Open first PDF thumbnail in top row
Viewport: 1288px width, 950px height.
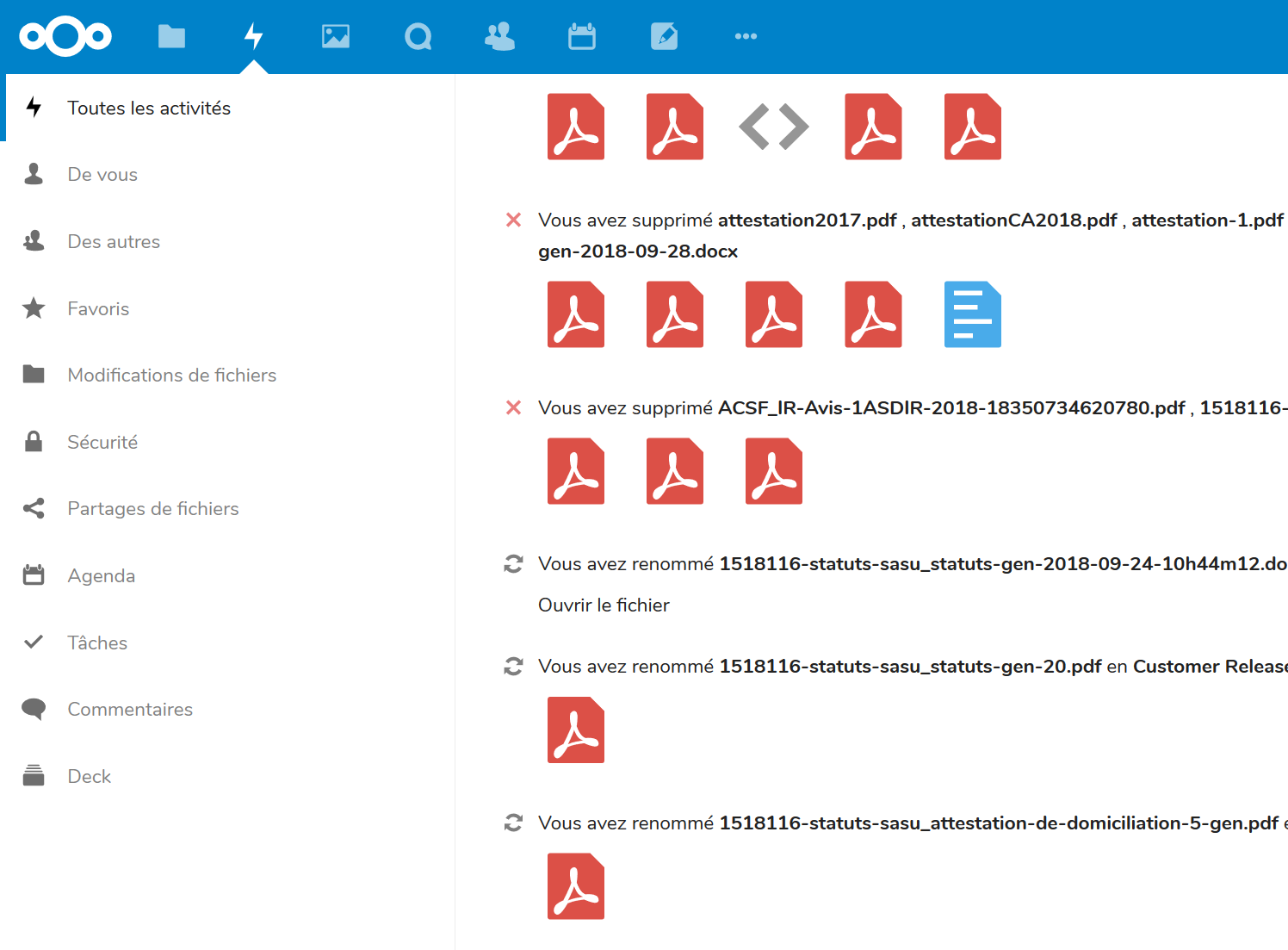[576, 127]
